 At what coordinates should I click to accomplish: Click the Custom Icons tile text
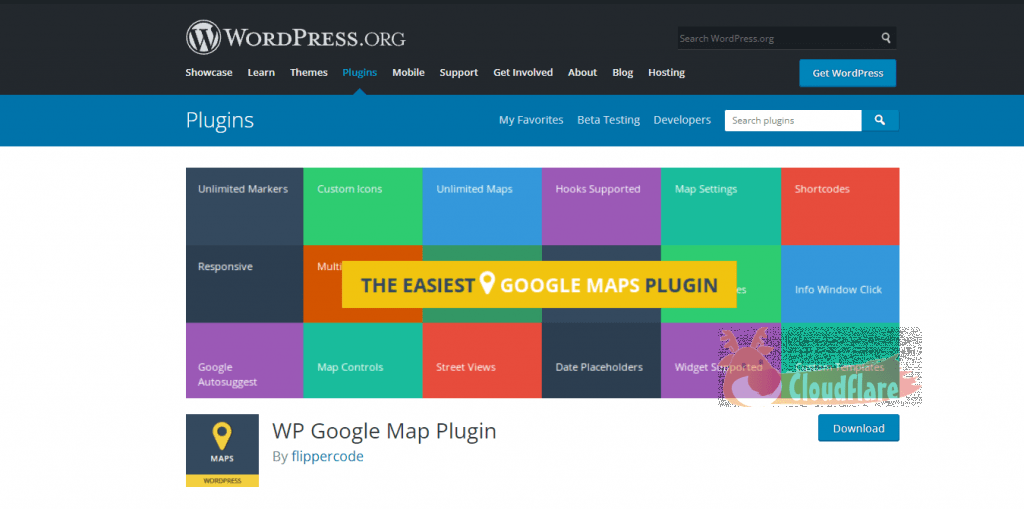click(350, 189)
